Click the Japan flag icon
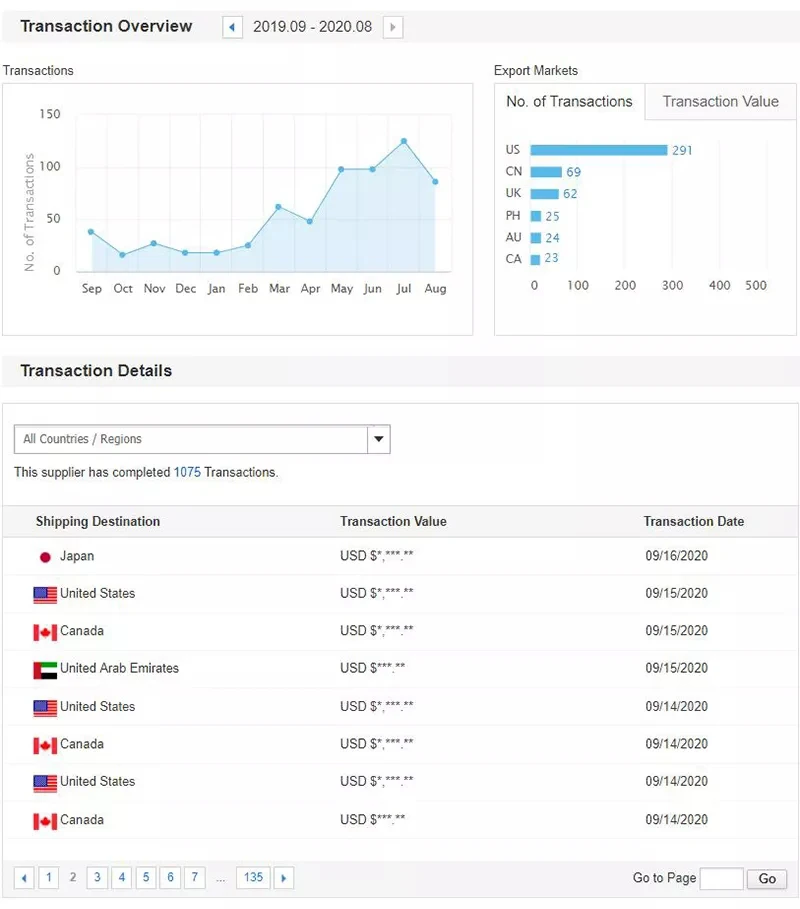The height and width of the screenshot is (909, 800). tap(45, 557)
